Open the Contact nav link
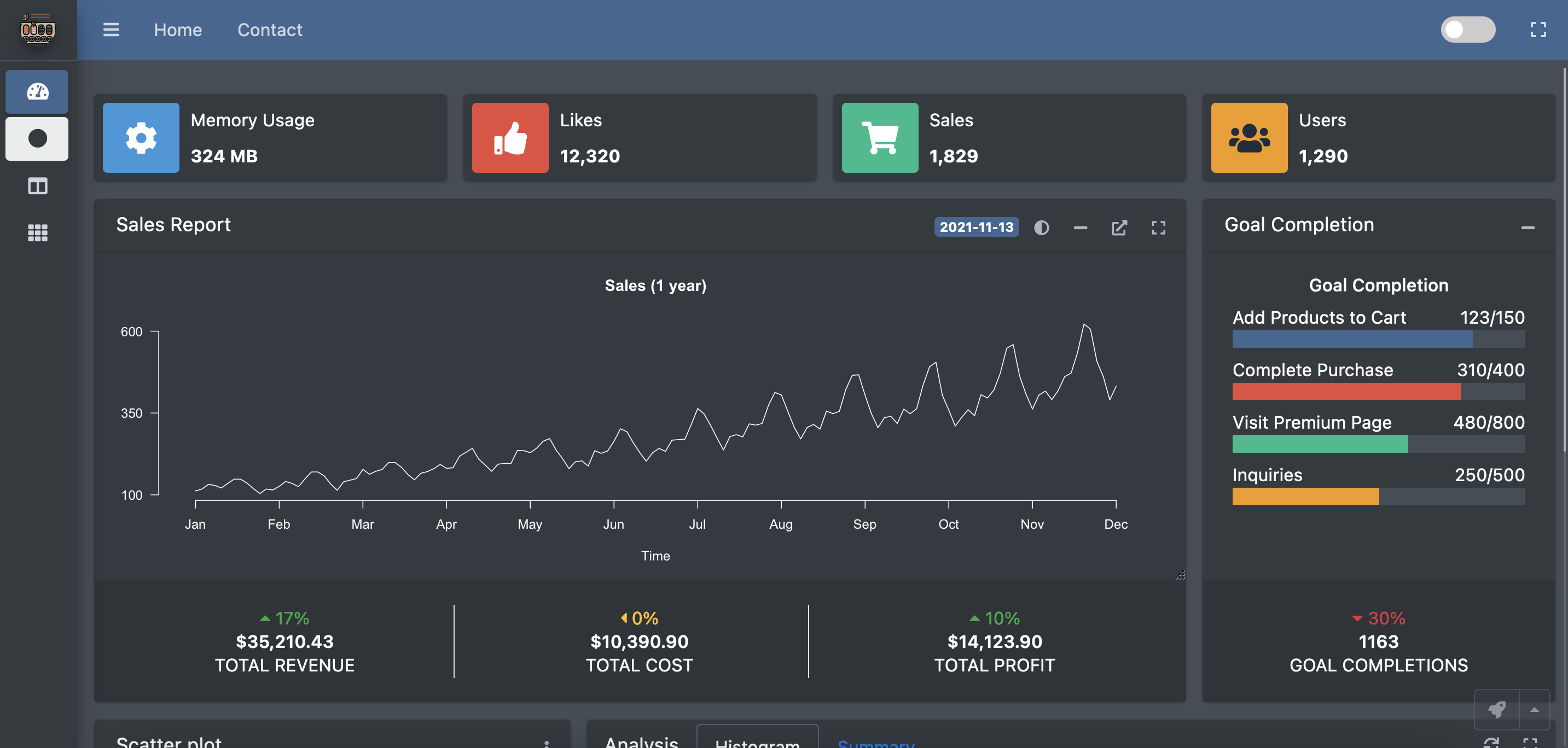 point(270,30)
